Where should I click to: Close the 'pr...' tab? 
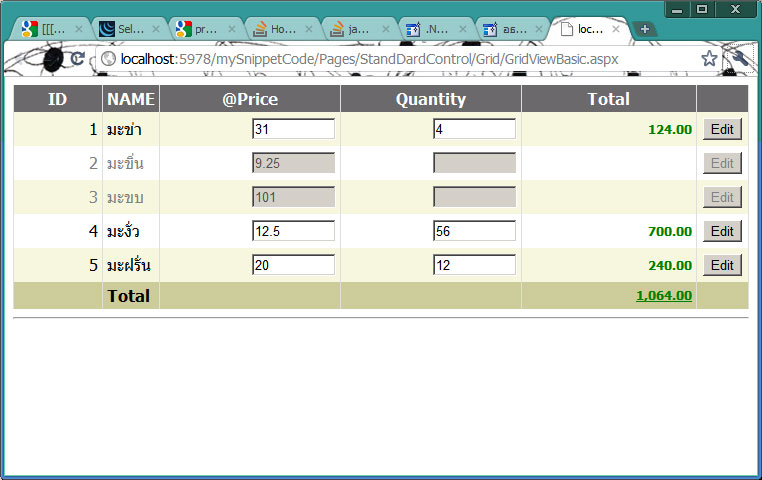[x=232, y=29]
